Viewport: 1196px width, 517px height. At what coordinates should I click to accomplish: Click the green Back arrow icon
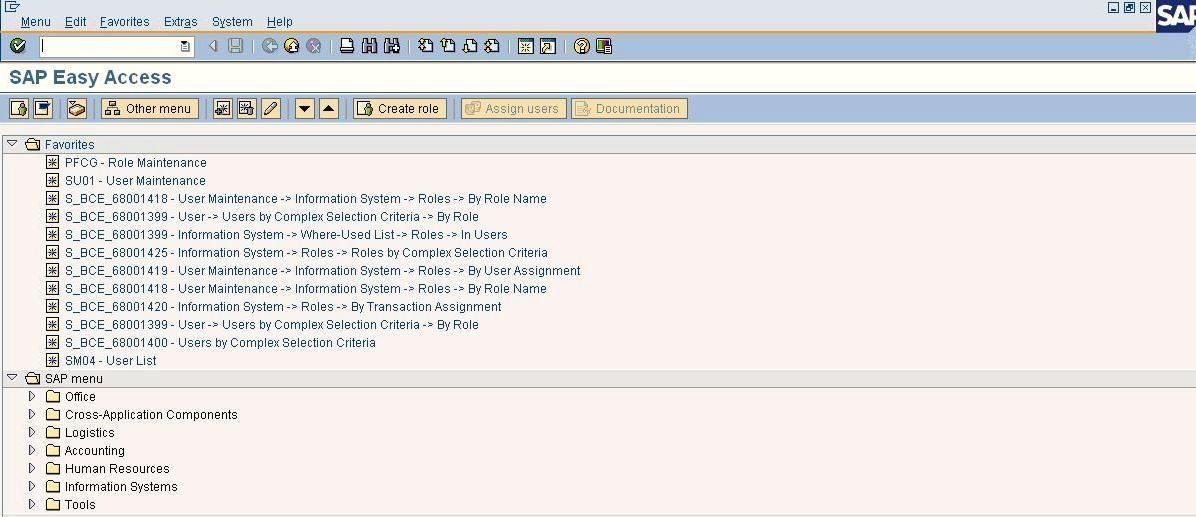pos(269,47)
